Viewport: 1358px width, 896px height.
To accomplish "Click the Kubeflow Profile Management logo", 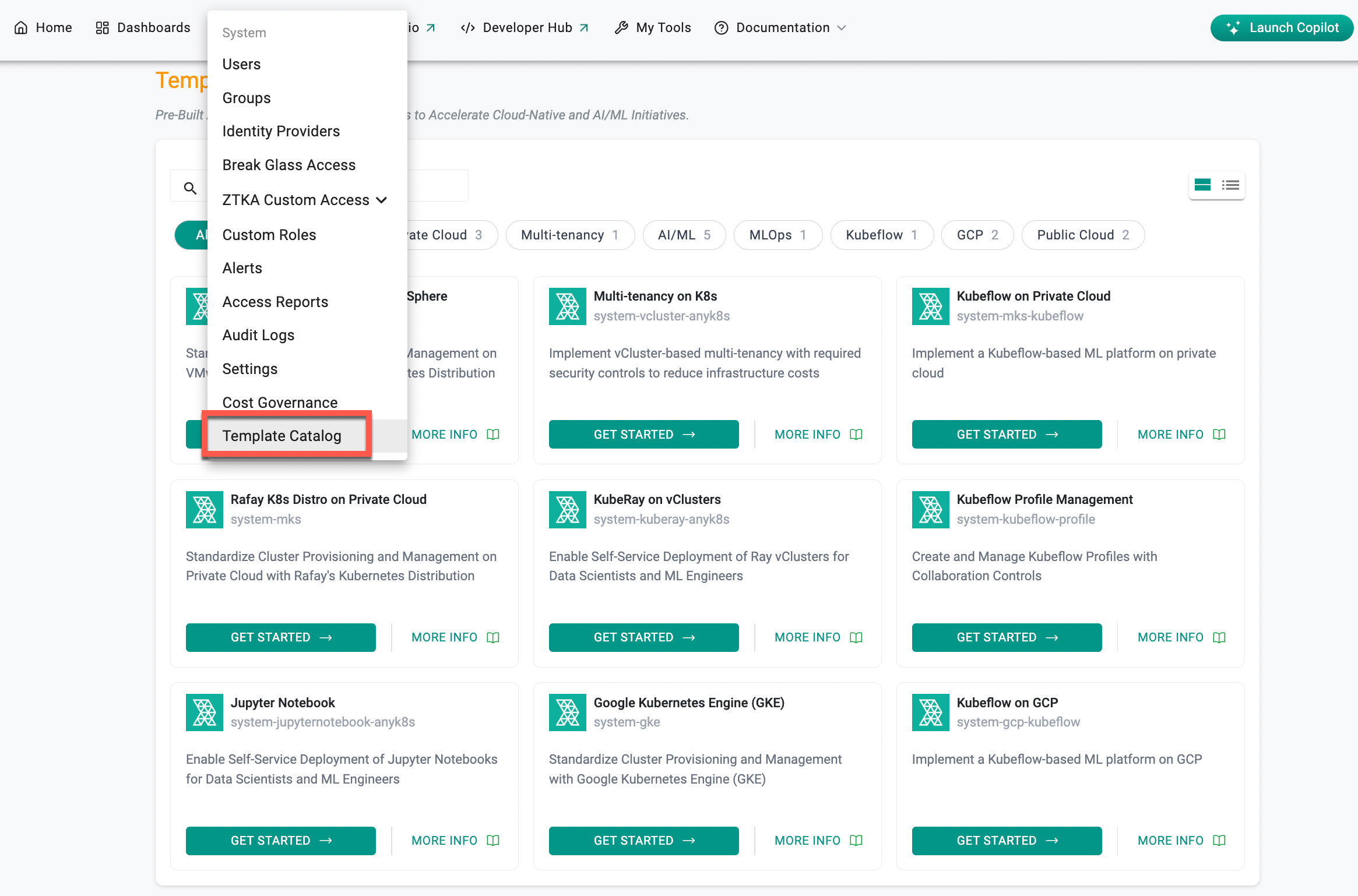I will pyautogui.click(x=930, y=510).
